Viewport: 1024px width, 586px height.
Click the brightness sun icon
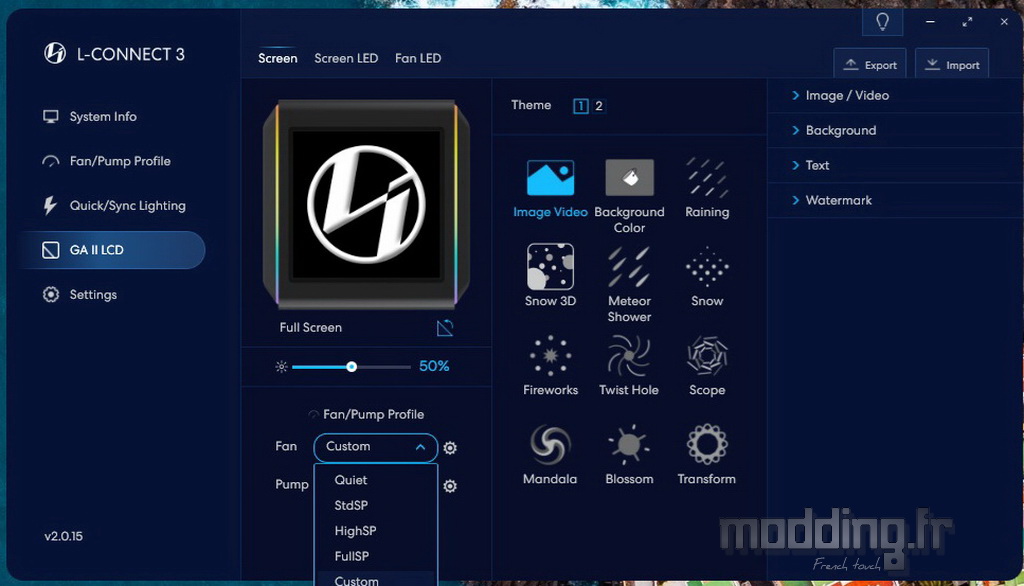click(281, 366)
